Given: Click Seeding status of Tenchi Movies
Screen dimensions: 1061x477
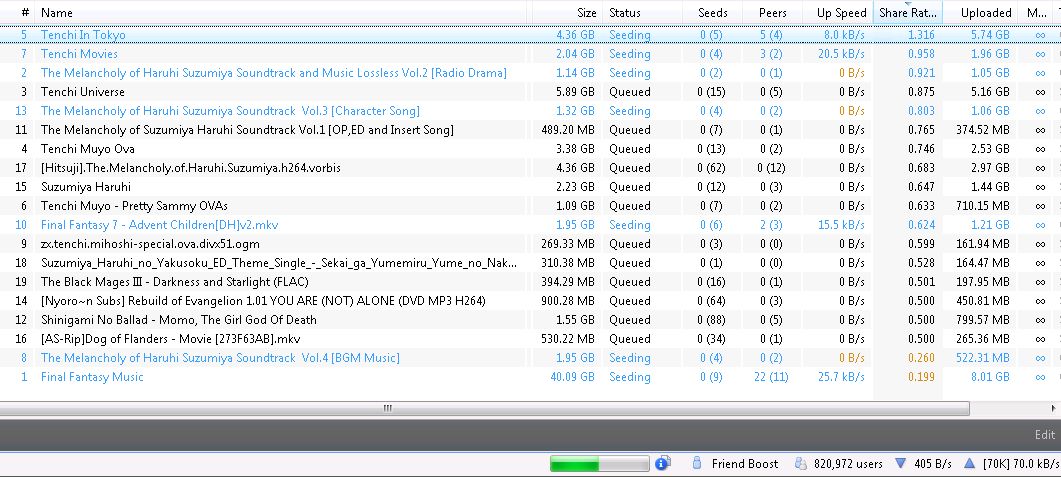Looking at the screenshot, I should coord(629,53).
